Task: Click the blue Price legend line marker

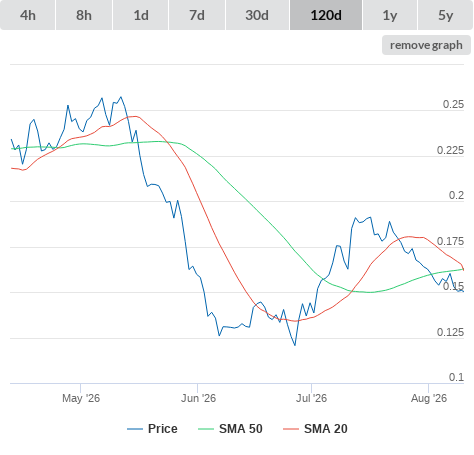Action: point(135,429)
